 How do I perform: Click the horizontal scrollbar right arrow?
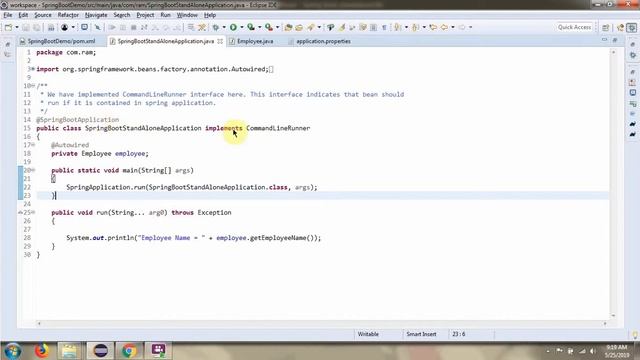pos(605,323)
